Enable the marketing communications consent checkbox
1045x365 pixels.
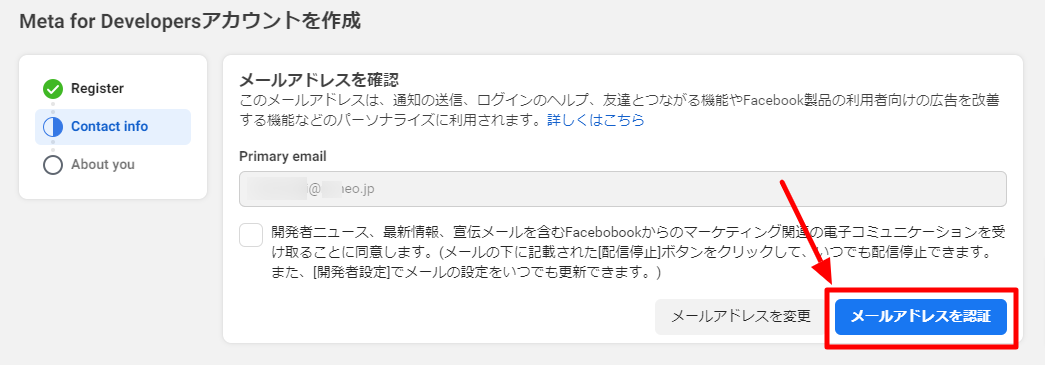tap(251, 235)
